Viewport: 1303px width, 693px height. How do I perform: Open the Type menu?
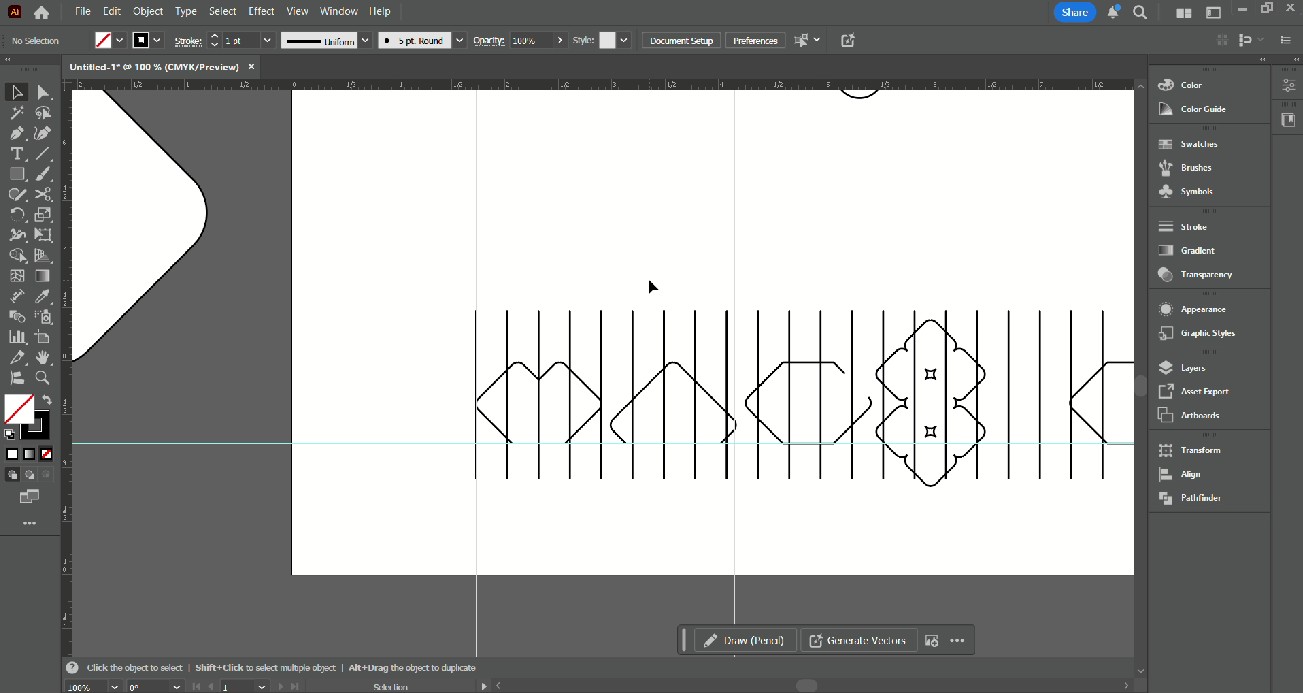click(x=186, y=11)
